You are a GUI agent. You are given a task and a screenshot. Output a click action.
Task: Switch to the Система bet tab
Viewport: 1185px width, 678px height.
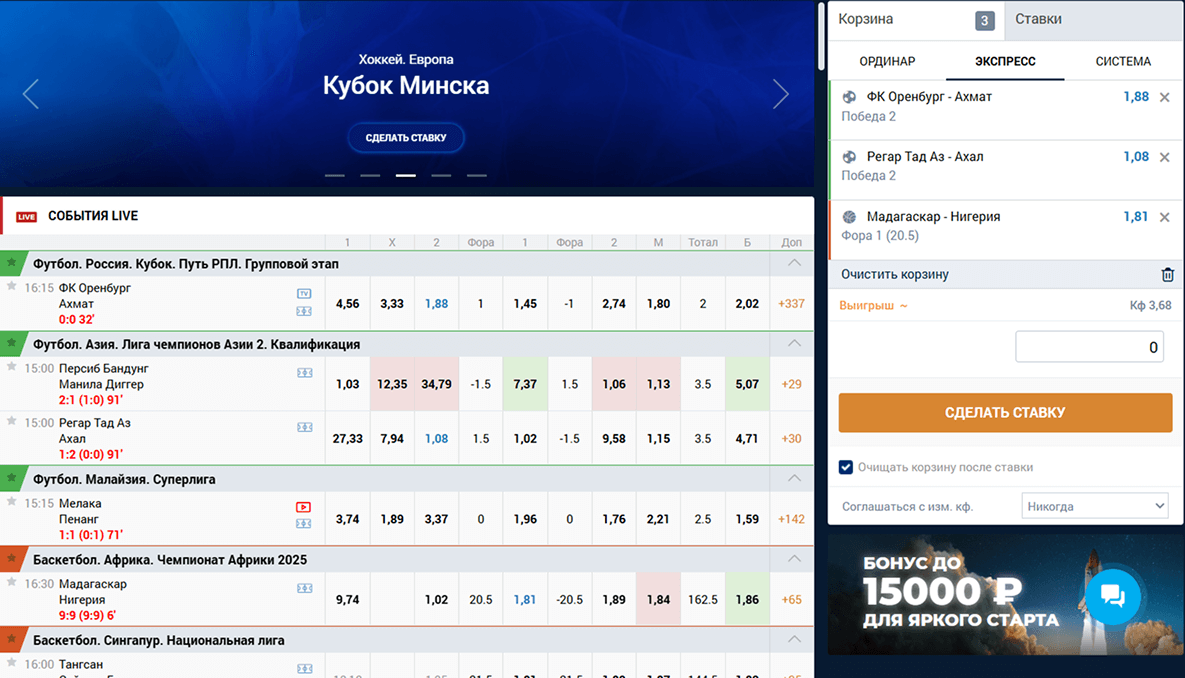[x=1122, y=61]
